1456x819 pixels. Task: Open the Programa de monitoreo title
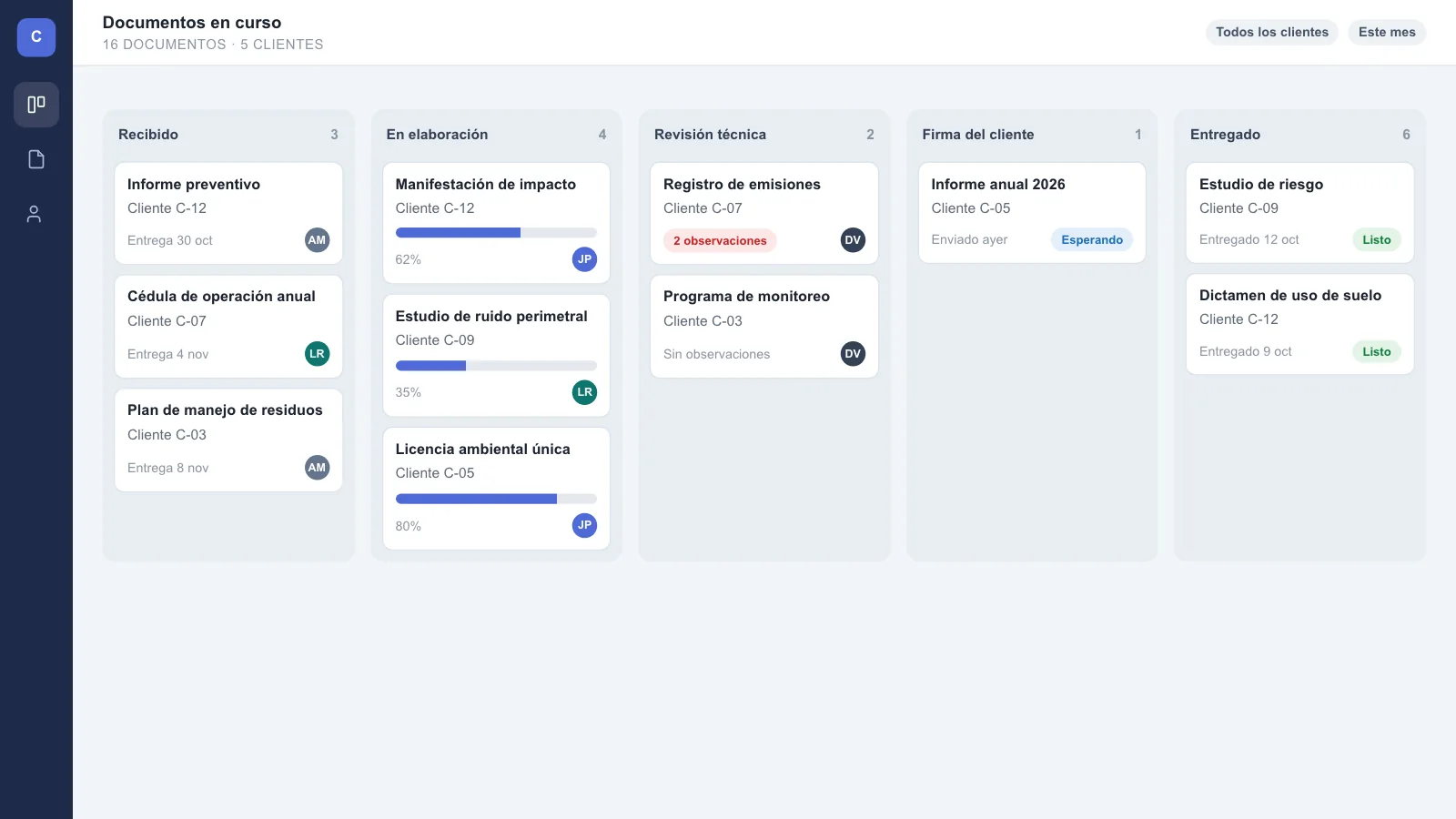(746, 296)
